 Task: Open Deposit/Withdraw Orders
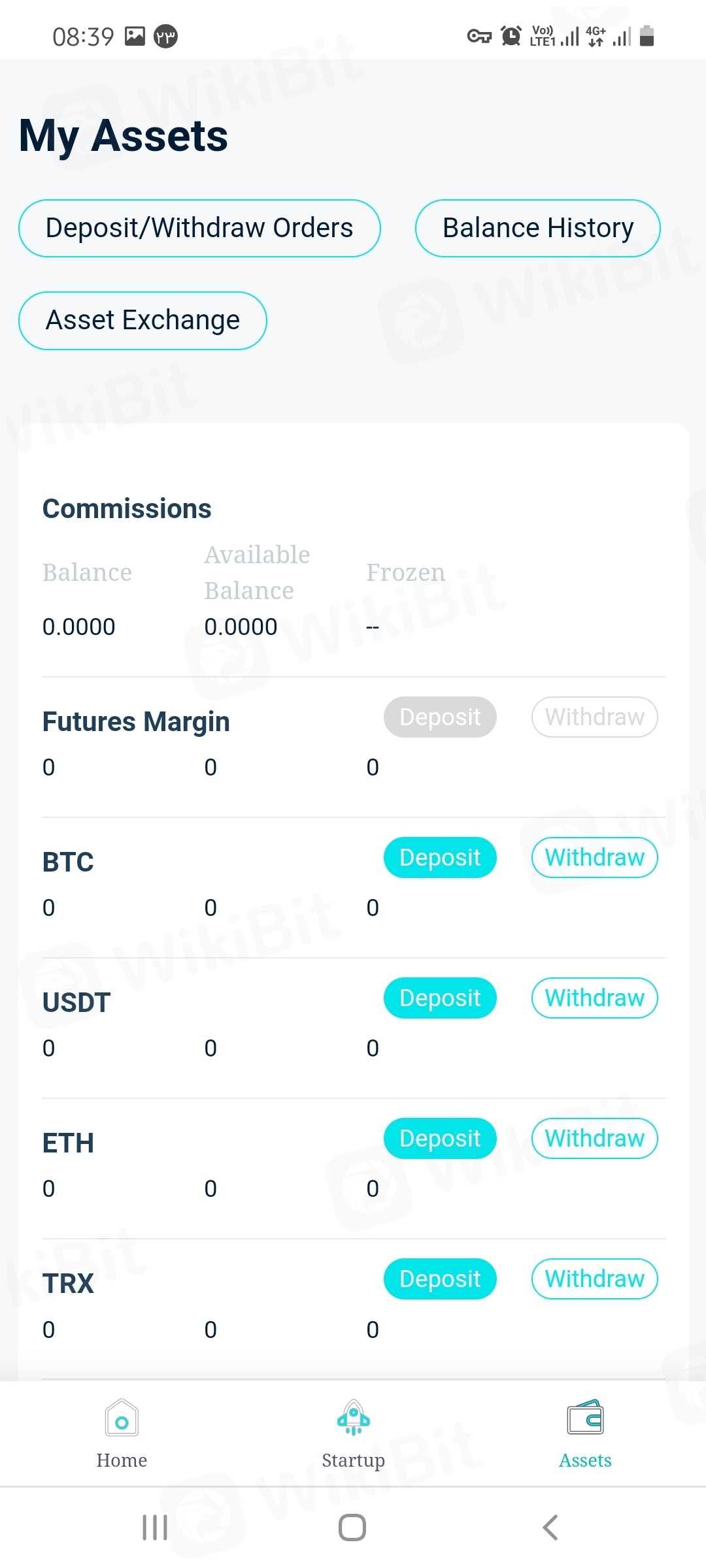click(x=199, y=228)
